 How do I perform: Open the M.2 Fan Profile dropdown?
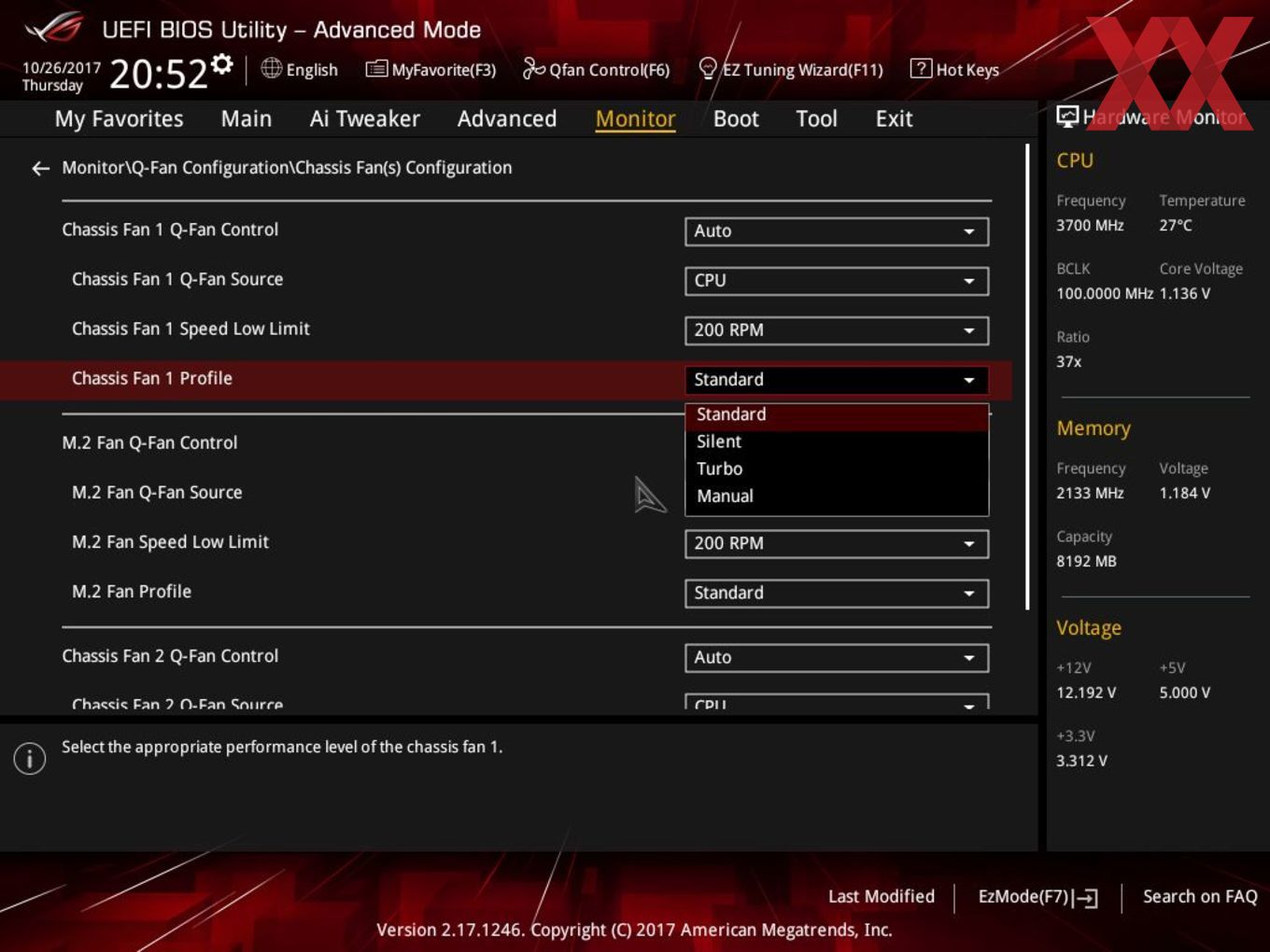coord(837,594)
